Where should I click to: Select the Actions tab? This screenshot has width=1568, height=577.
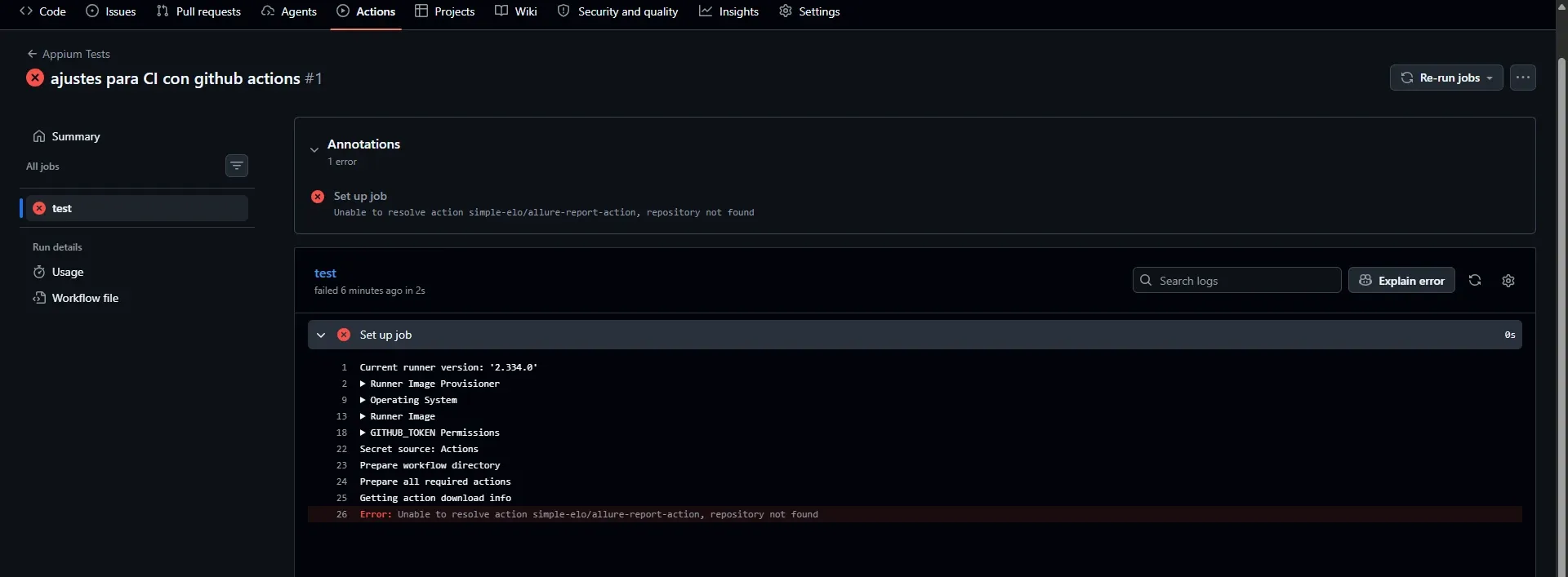(x=366, y=11)
